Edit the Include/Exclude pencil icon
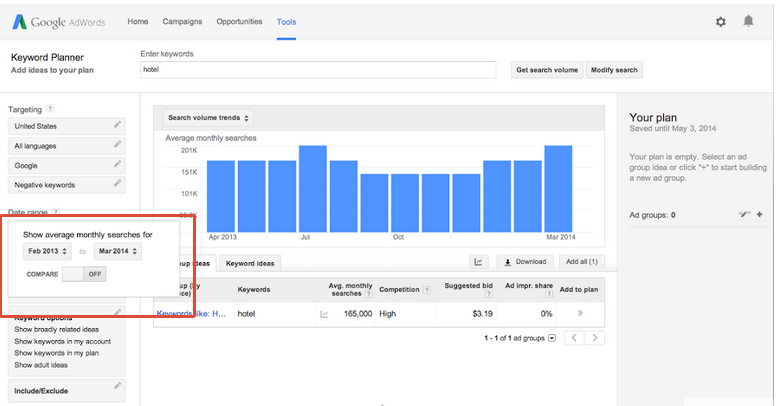The width and height of the screenshot is (778, 406). 117,386
